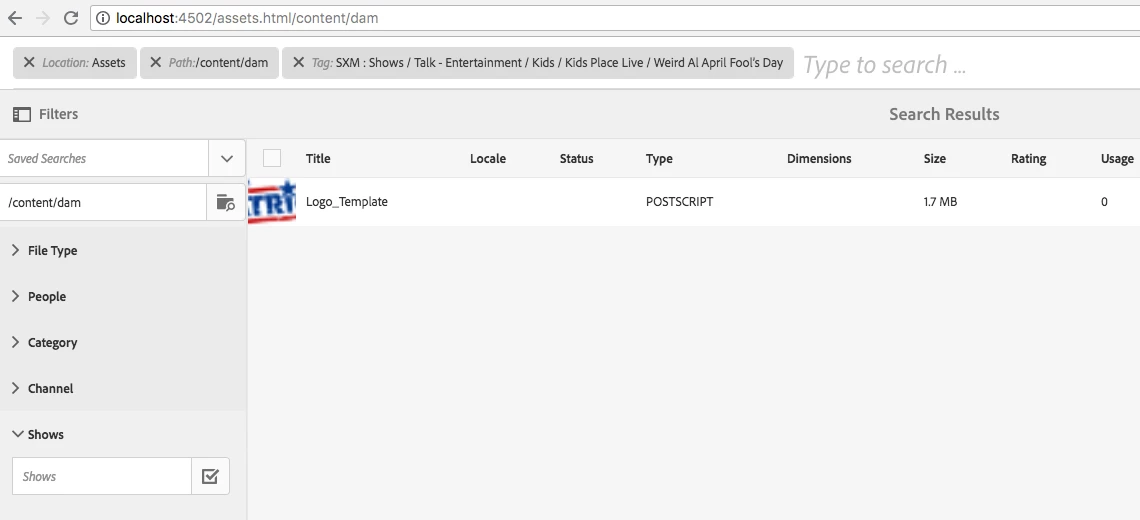Click the browser forward arrow
The height and width of the screenshot is (520, 1140).
click(43, 18)
